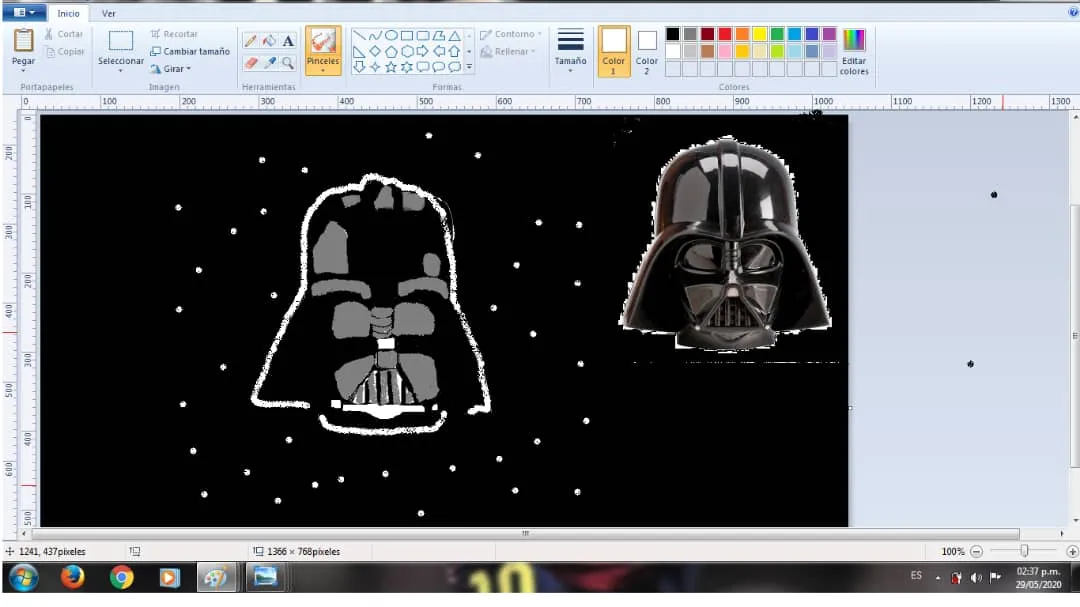This screenshot has height=607, width=1080.
Task: Choose the left arrow shape
Action: [x=438, y=51]
